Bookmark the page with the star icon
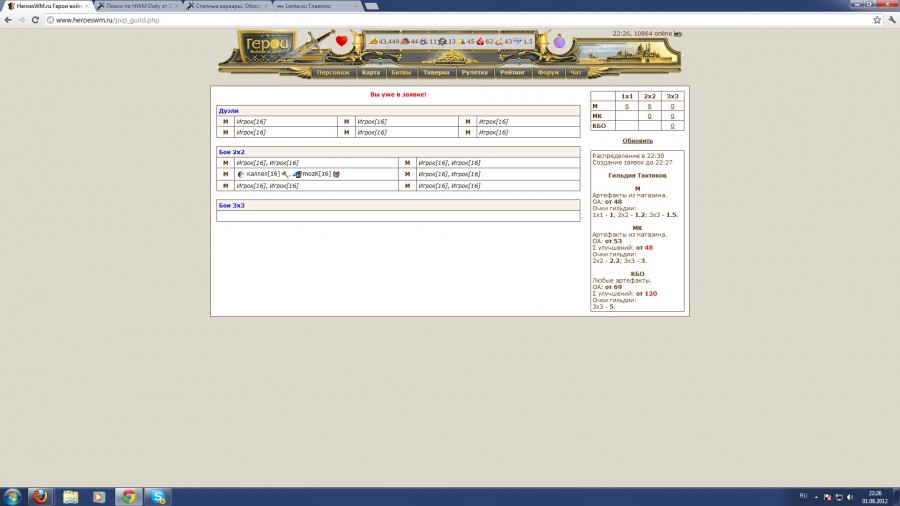Image resolution: width=900 pixels, height=506 pixels. [x=877, y=20]
